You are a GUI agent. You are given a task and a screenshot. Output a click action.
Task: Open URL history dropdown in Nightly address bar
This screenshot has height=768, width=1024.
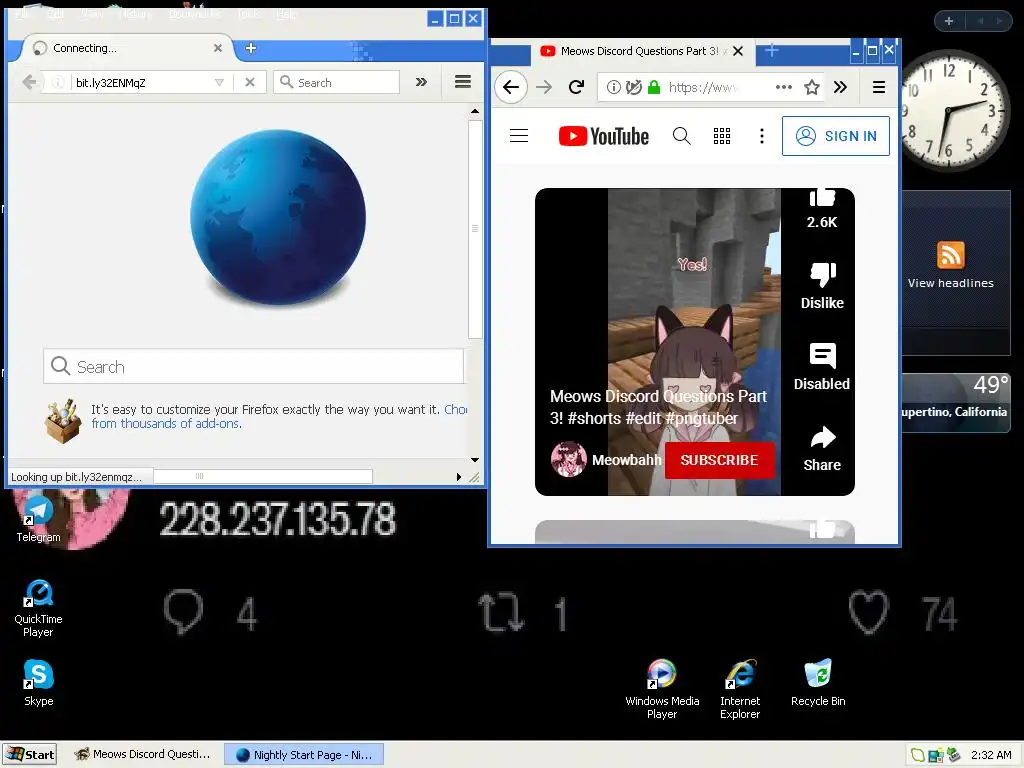219,82
